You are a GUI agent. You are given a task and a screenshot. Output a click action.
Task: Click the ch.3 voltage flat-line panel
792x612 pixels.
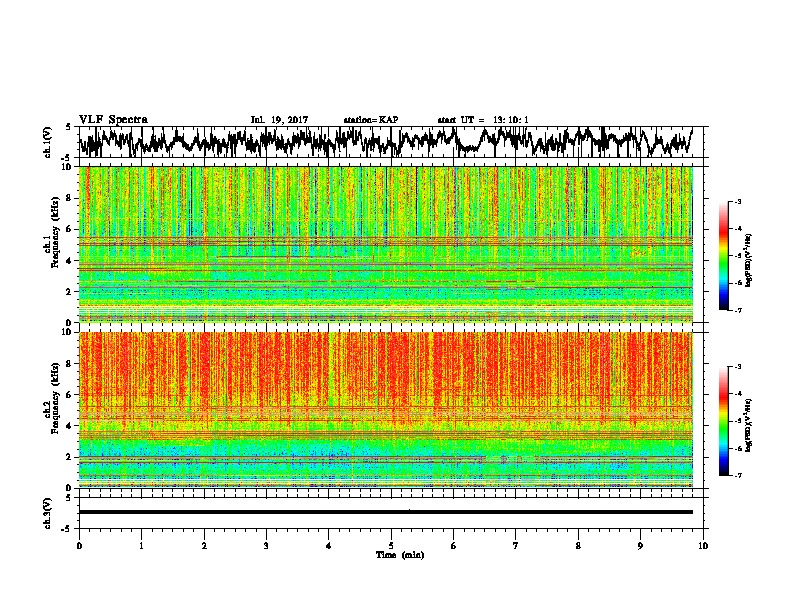point(391,513)
